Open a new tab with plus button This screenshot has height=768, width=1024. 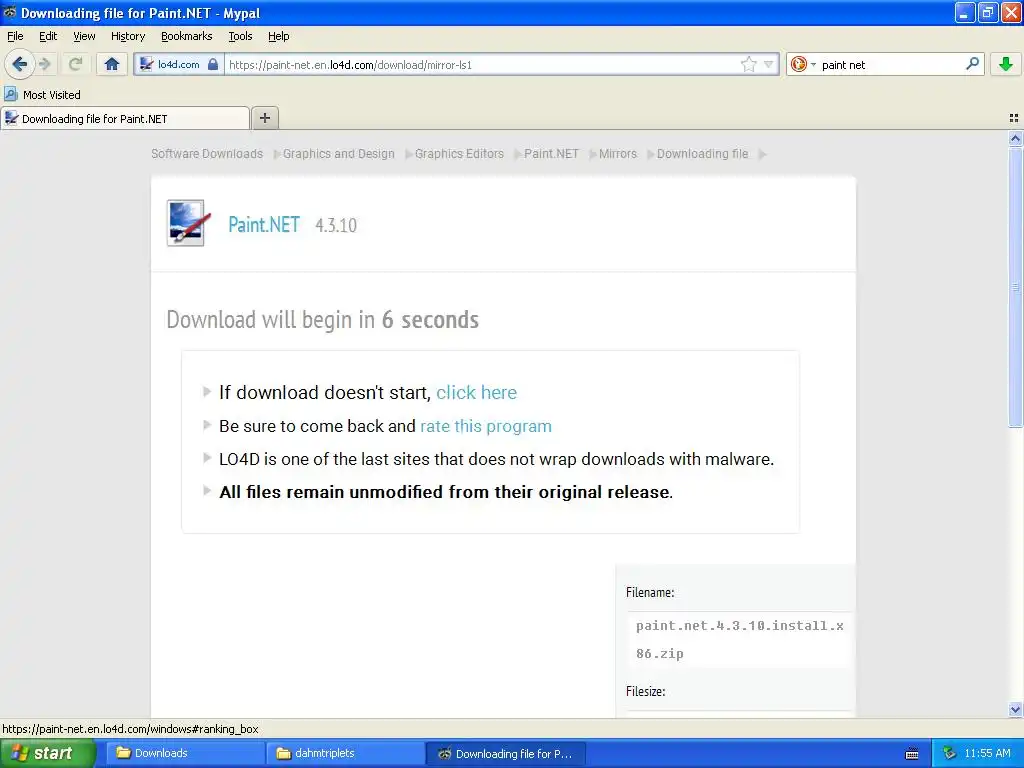(264, 118)
